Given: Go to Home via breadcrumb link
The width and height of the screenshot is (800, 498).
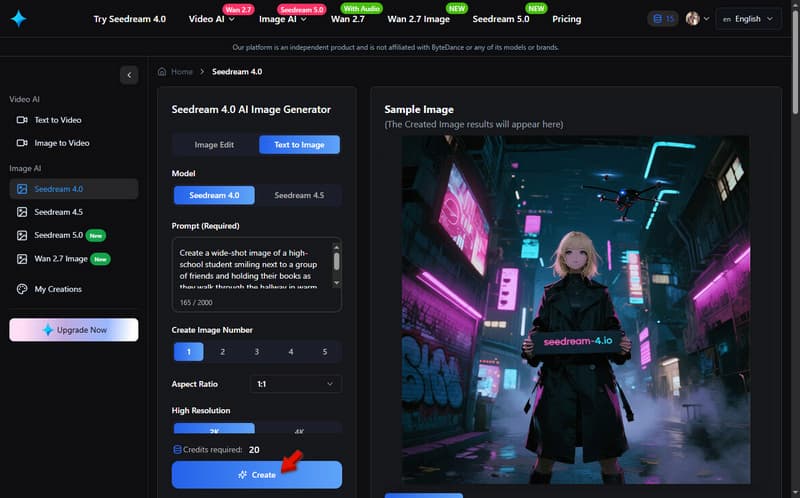Looking at the screenshot, I should pos(182,71).
